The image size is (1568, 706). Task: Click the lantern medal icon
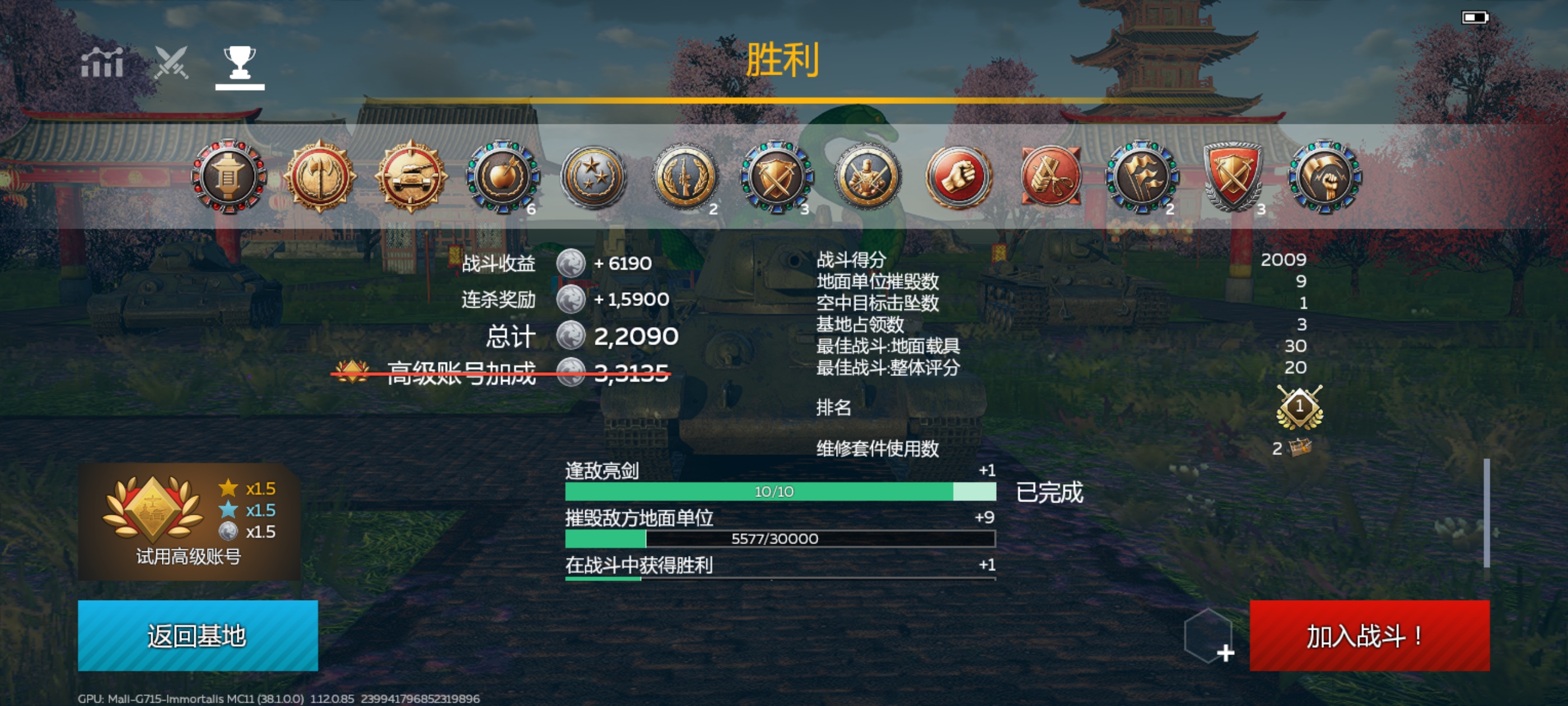229,176
